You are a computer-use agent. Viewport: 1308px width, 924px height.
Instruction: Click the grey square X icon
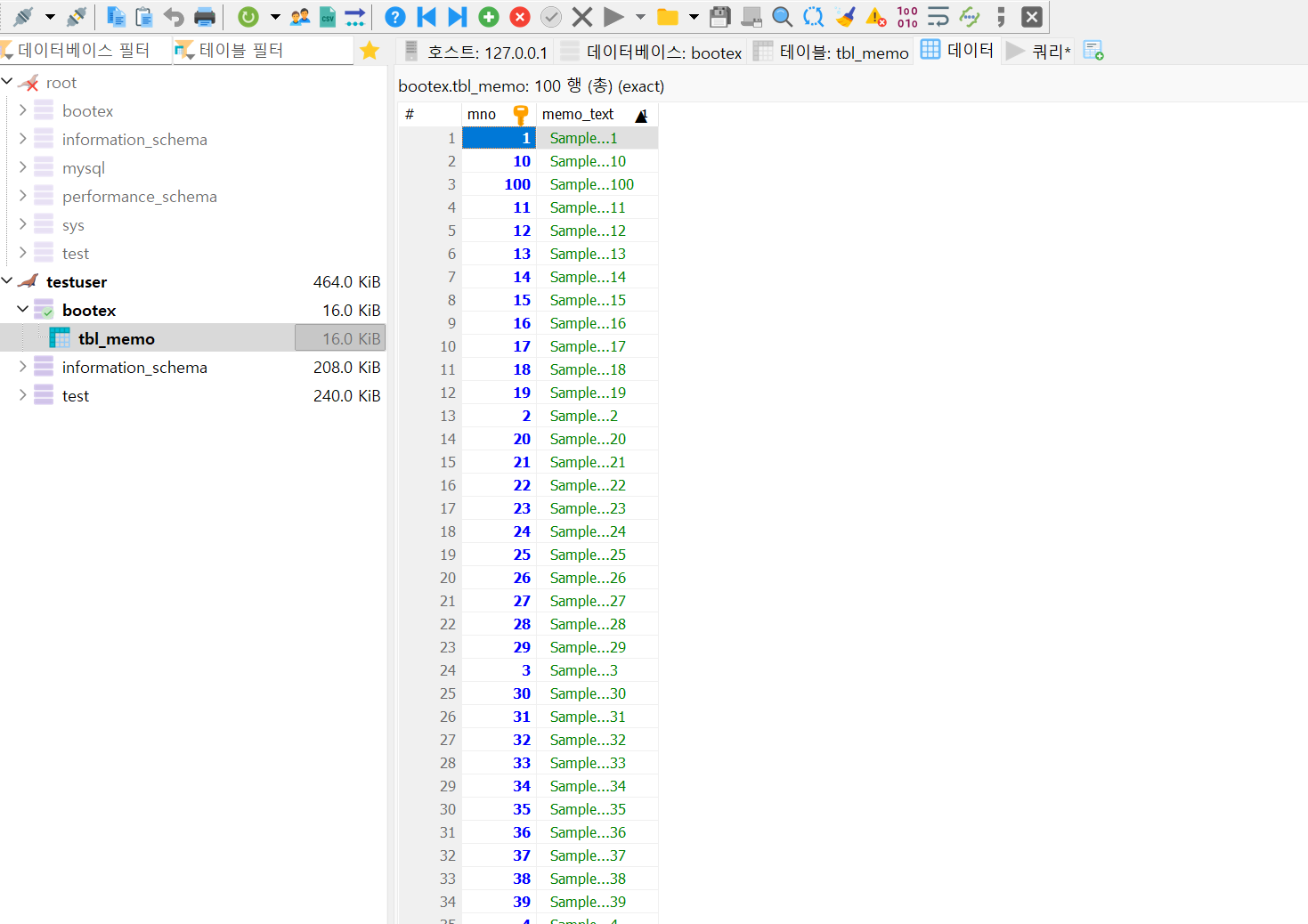(x=1032, y=16)
